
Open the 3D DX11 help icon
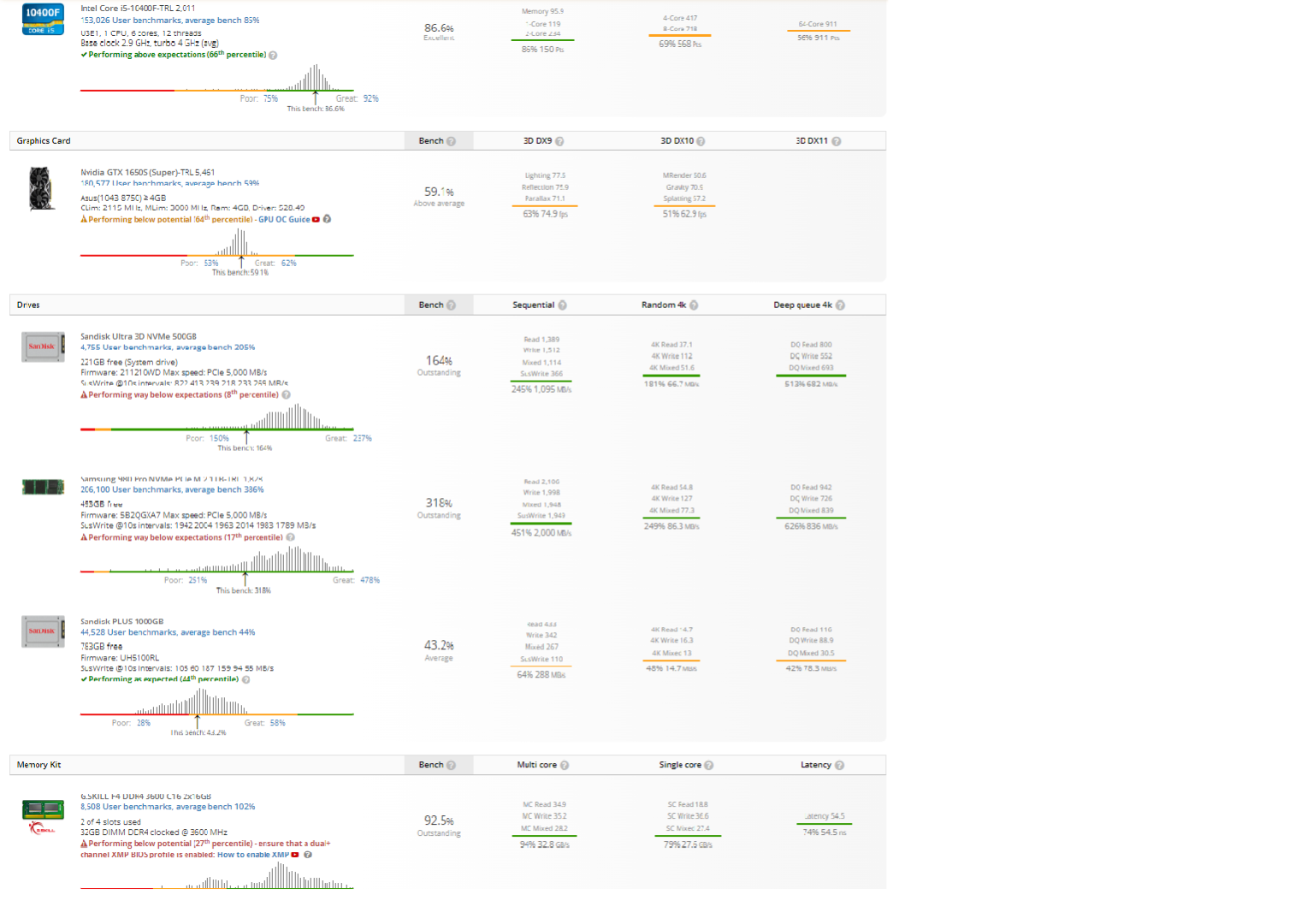click(x=836, y=141)
